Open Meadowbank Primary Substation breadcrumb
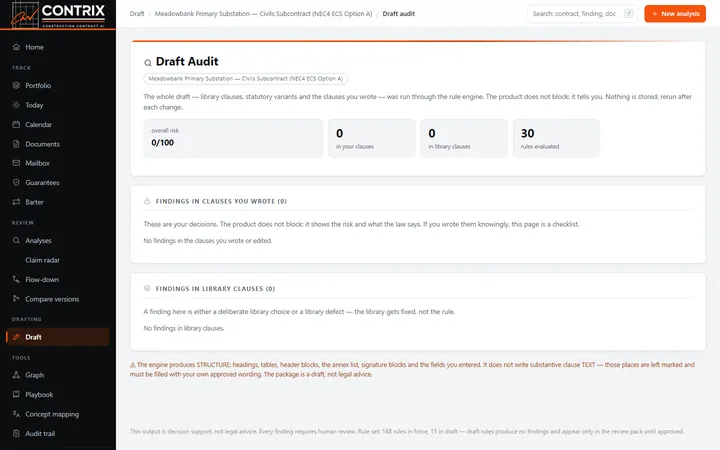 coord(263,14)
